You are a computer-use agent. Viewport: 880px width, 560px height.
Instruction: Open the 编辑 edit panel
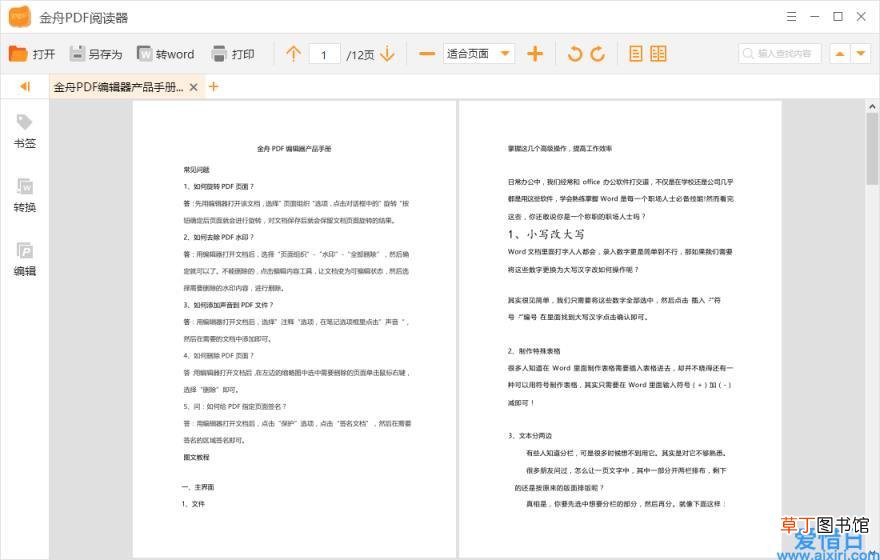click(x=24, y=259)
